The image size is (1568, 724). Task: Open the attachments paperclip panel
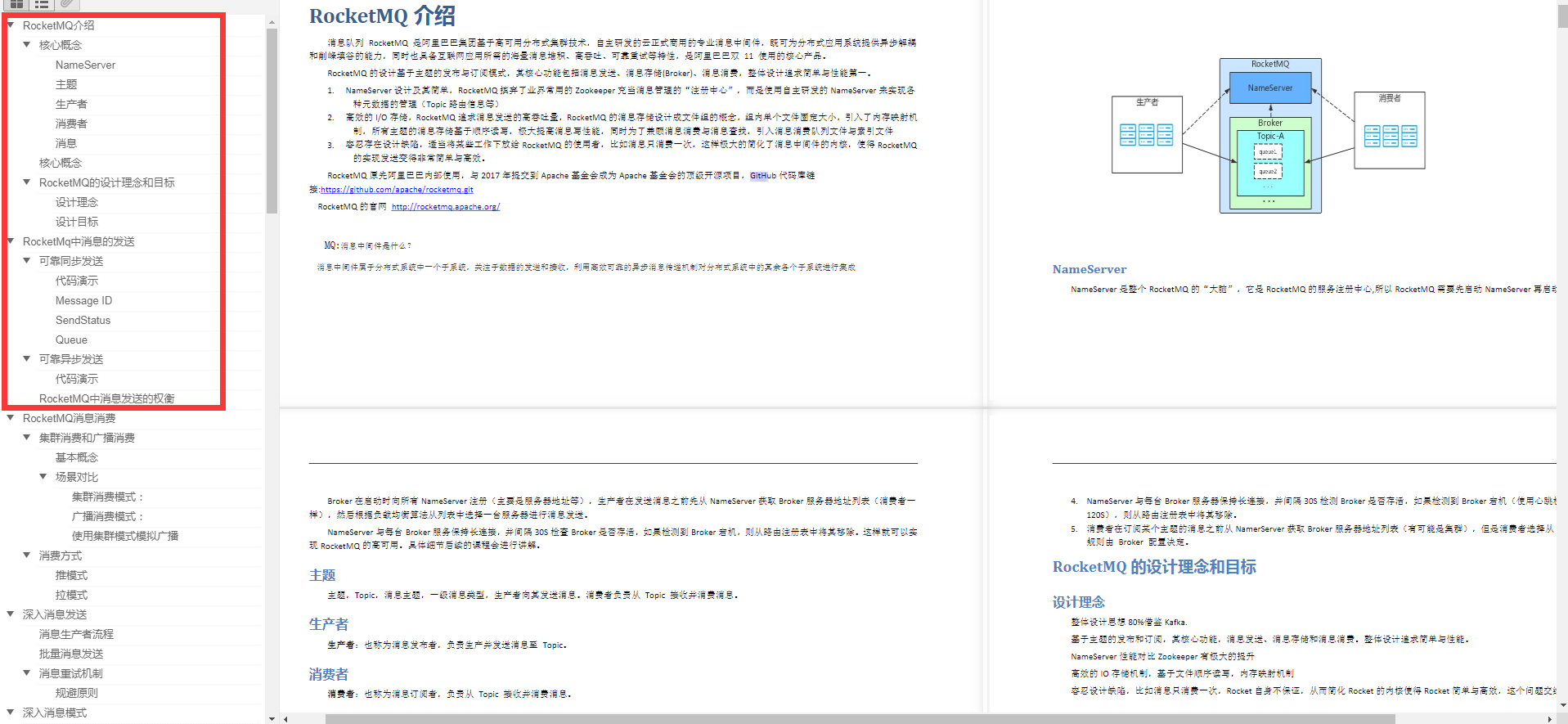66,4
